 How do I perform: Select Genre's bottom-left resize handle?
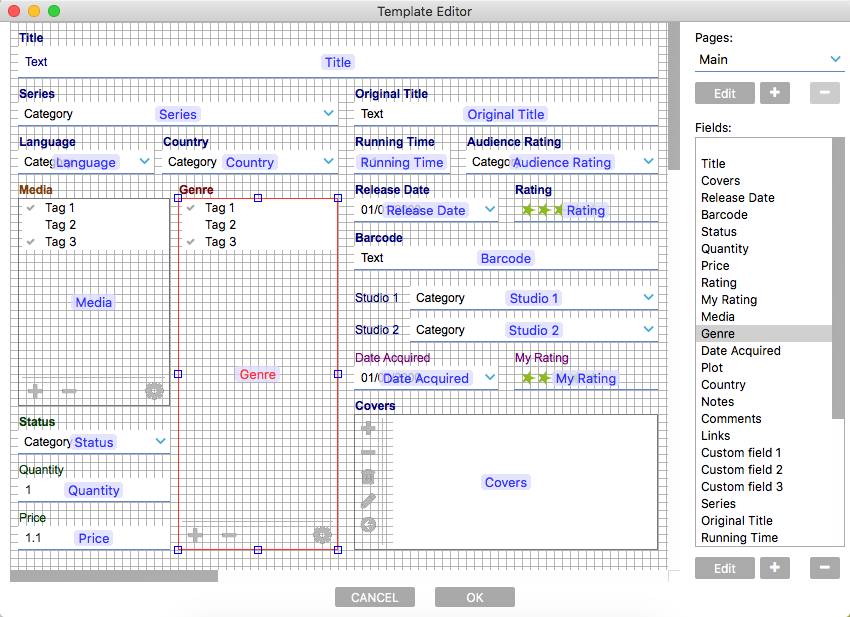point(178,550)
